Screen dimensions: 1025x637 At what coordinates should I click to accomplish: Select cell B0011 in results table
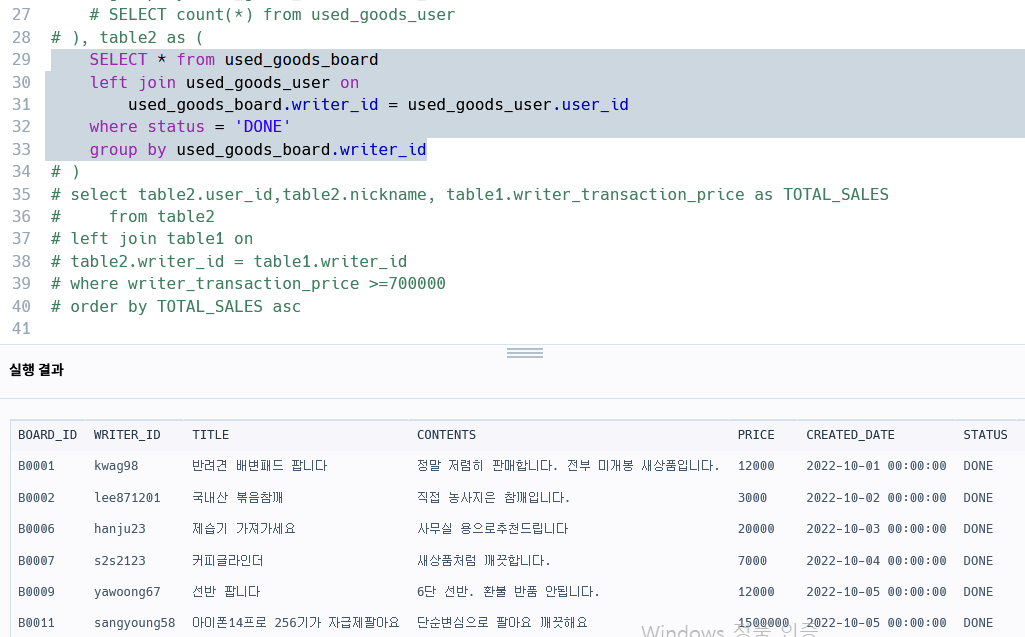[x=36, y=623]
